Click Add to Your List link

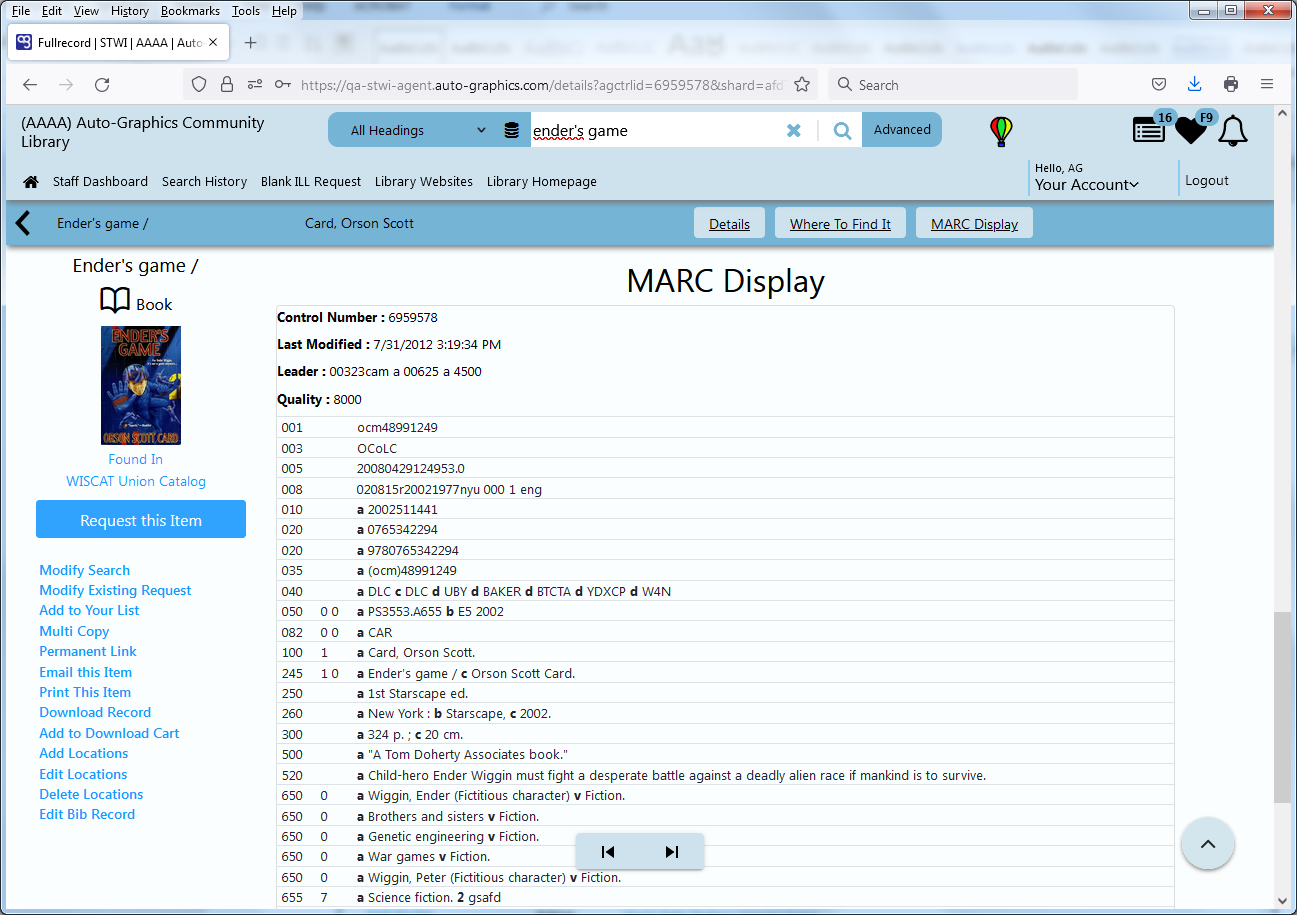89,610
